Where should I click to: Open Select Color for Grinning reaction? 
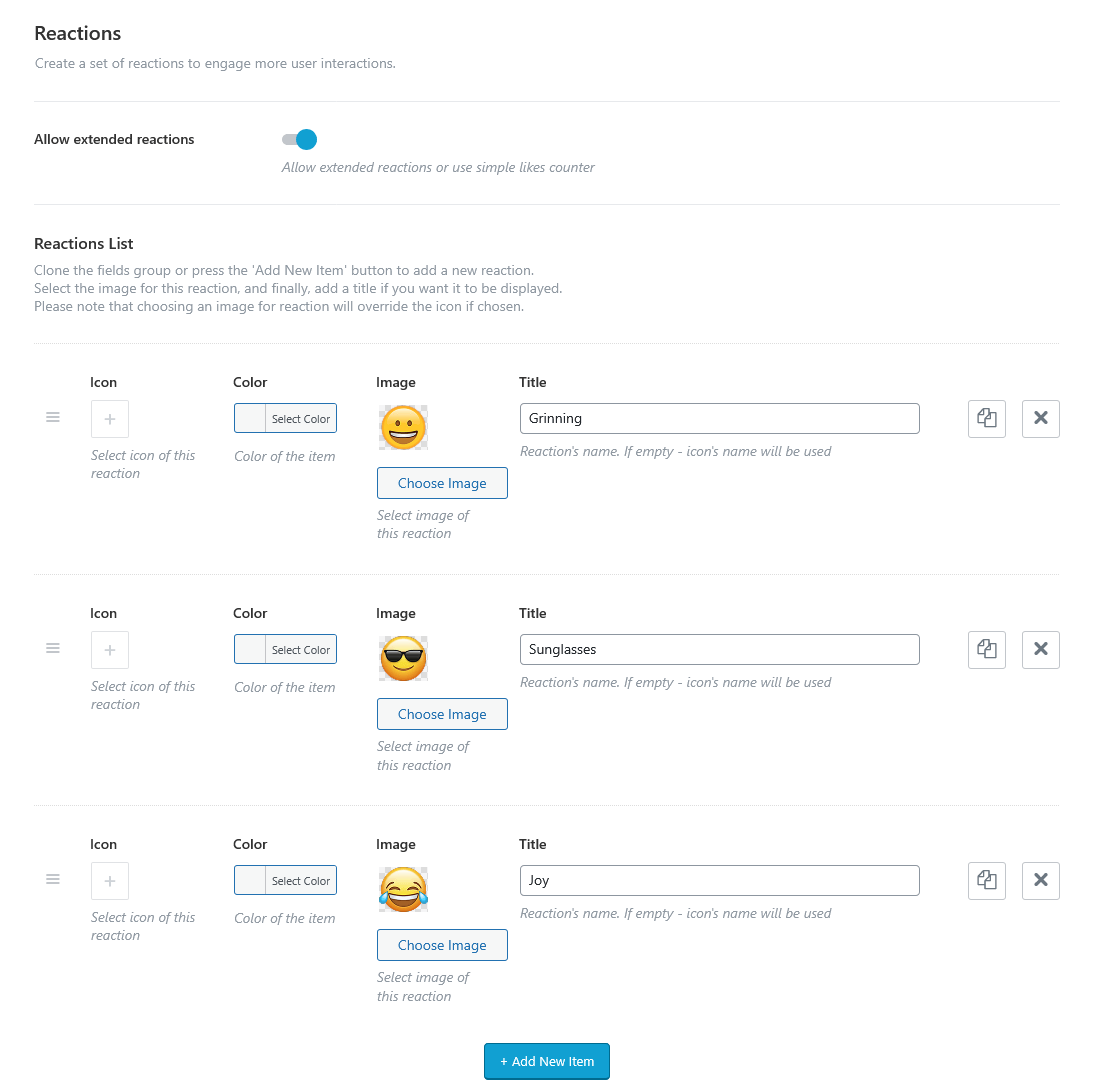click(x=285, y=419)
